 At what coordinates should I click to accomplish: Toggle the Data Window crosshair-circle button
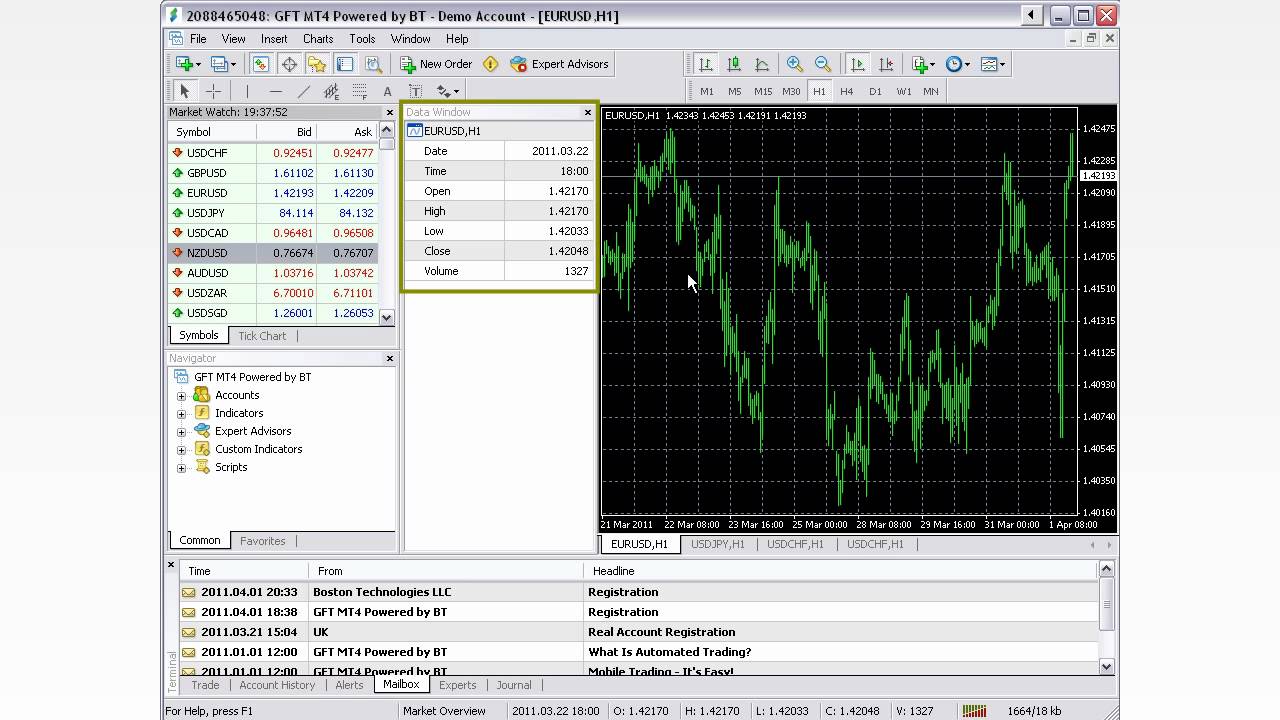coord(289,64)
